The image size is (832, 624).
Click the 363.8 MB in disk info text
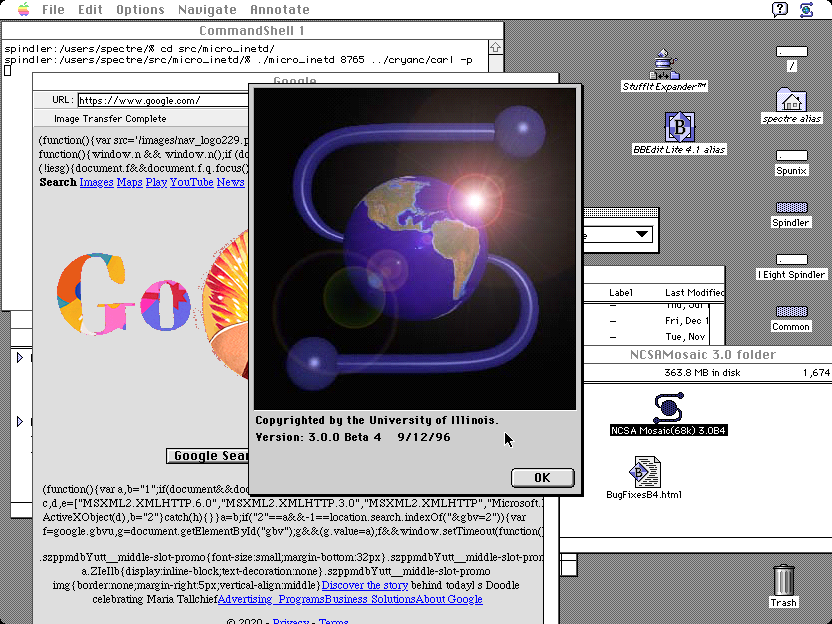(x=702, y=372)
